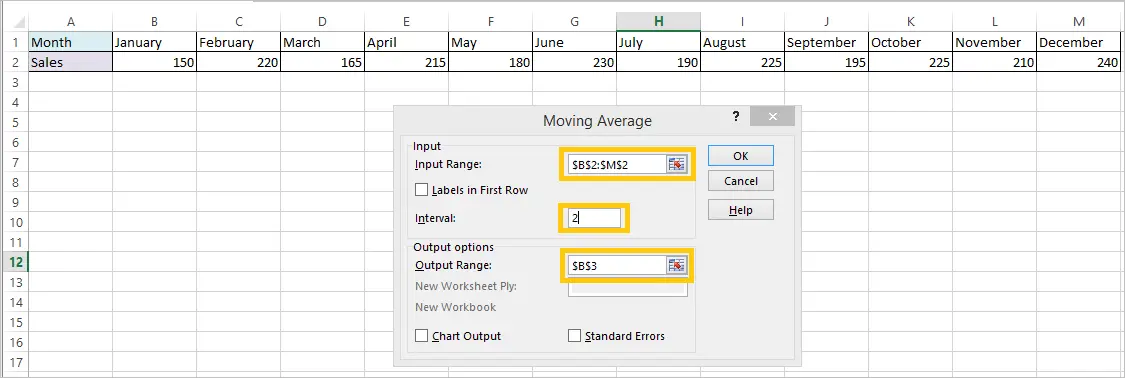Image resolution: width=1125 pixels, height=378 pixels.
Task: Click the July cell
Action: [658, 42]
